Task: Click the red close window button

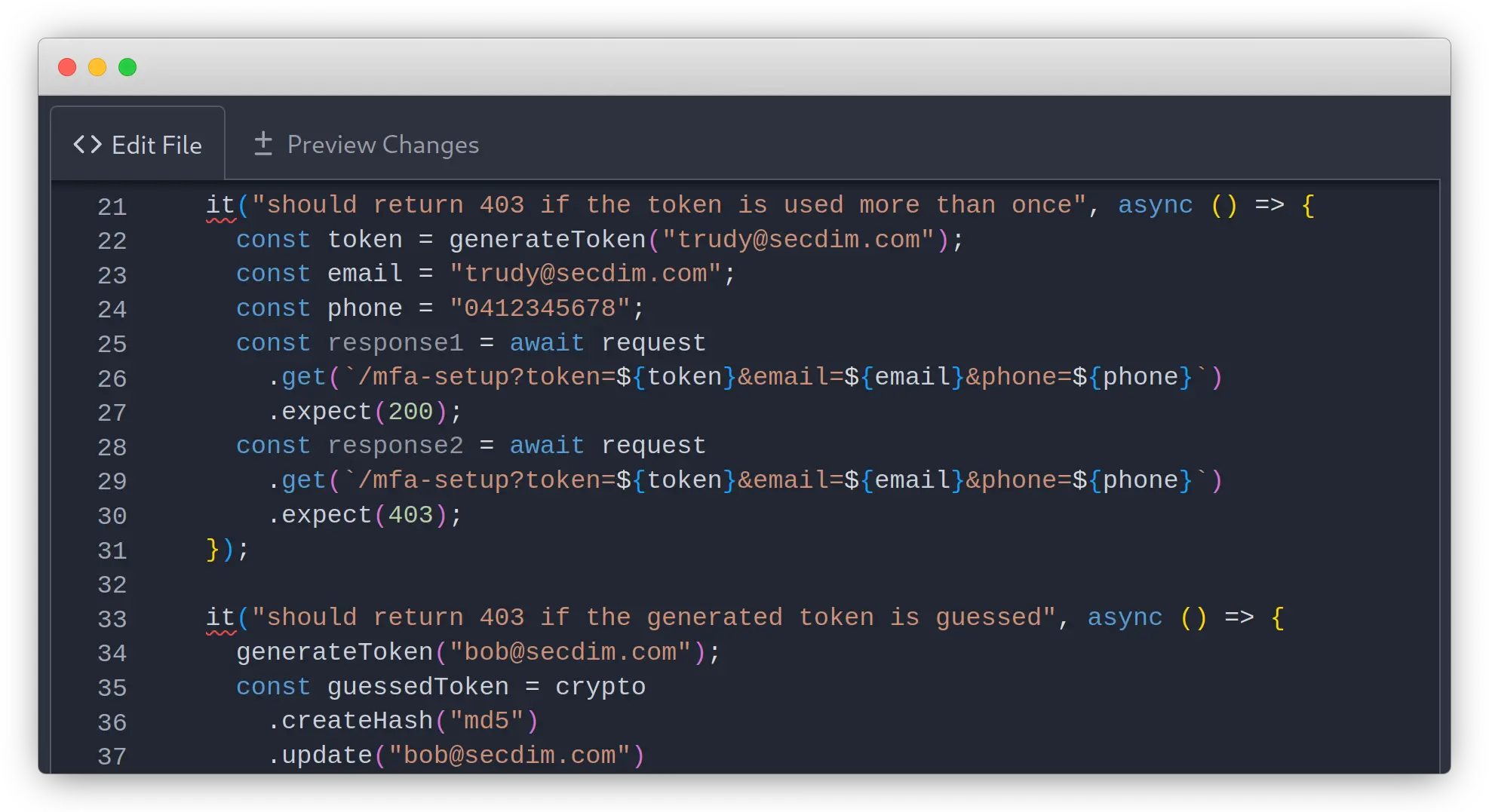Action: tap(67, 67)
